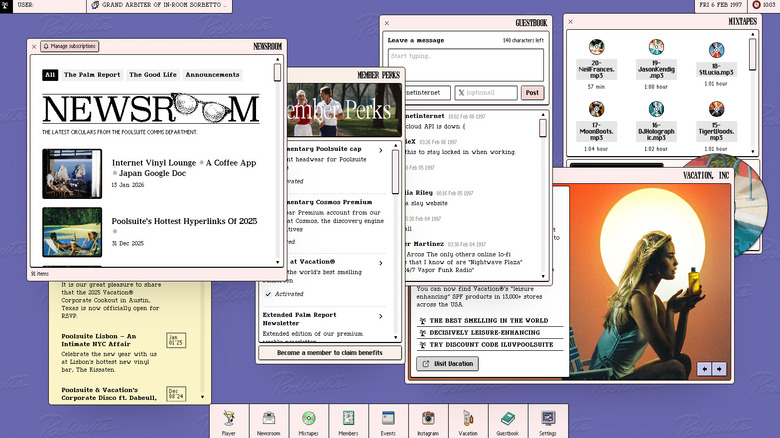
Task: Select the Announcements tab
Action: coord(212,75)
